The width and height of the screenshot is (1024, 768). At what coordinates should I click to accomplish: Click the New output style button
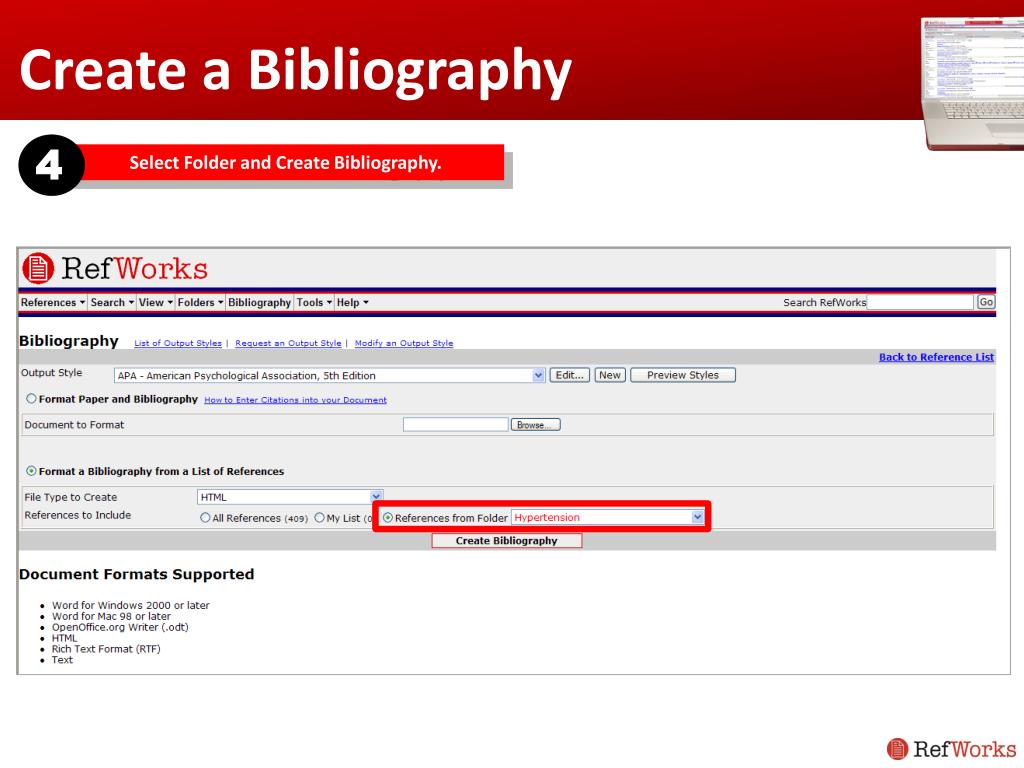click(x=610, y=375)
